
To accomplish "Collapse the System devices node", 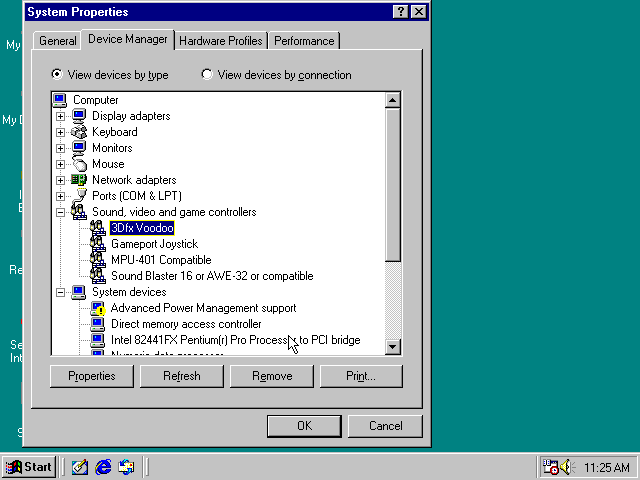I will pyautogui.click(x=60, y=292).
